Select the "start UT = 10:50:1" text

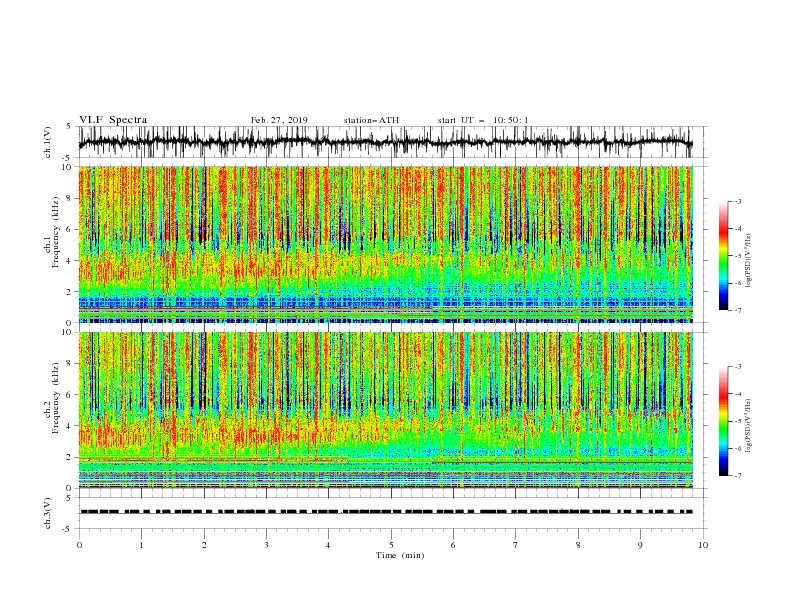(x=483, y=120)
